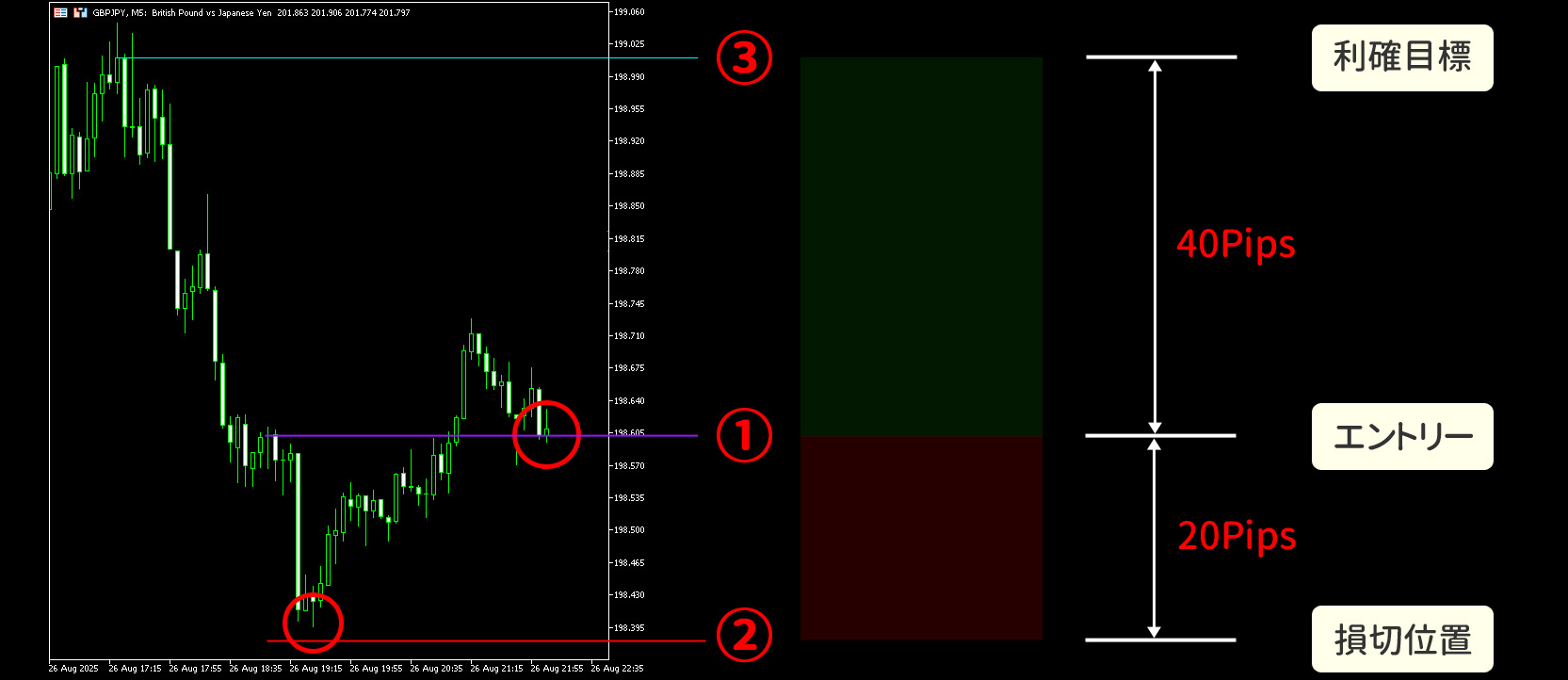
Task: Click the circled number 2 marker
Action: click(x=744, y=635)
